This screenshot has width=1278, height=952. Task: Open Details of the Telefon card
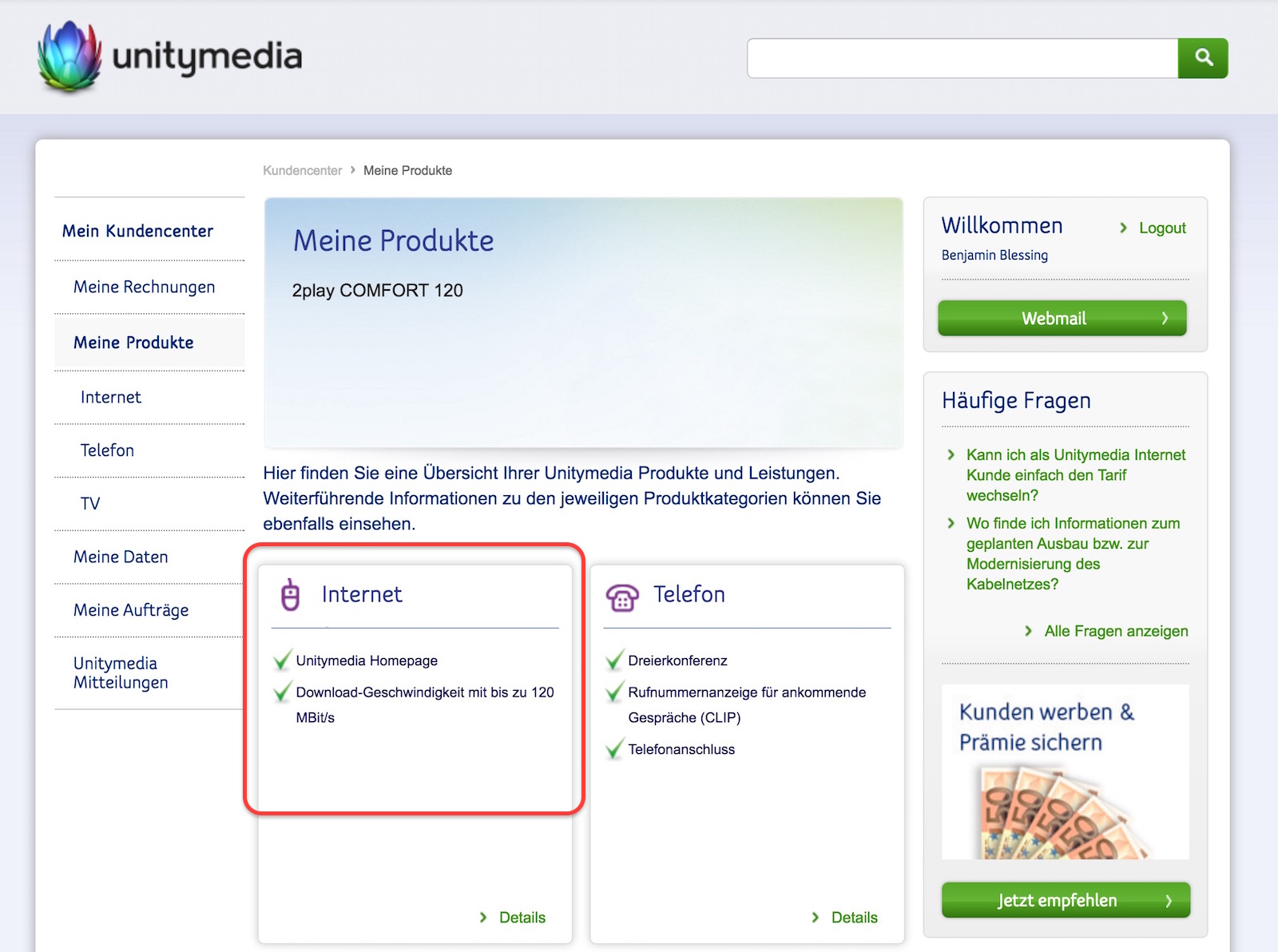click(855, 917)
